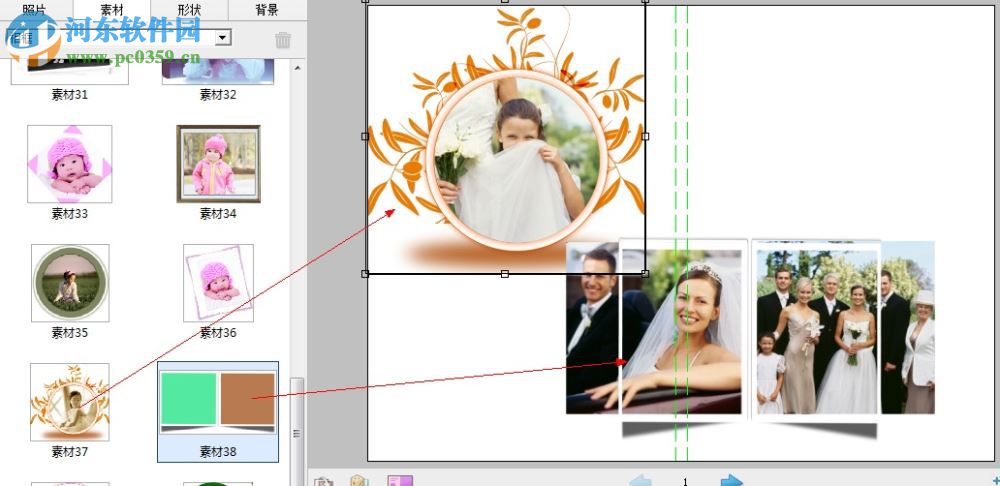This screenshot has width=1000, height=486.
Task: Choose the 素材35 green circle frame
Action: tap(70, 283)
